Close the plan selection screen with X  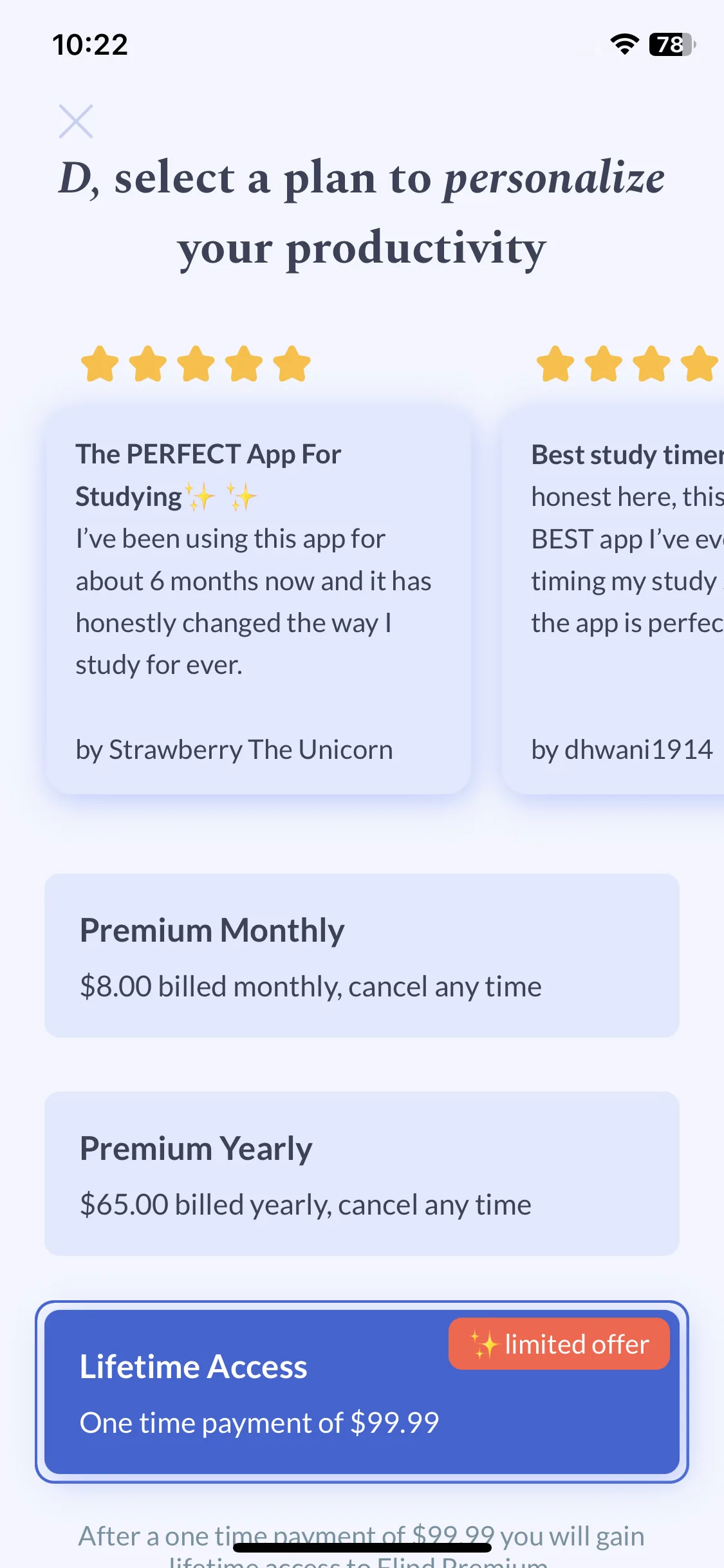[x=76, y=121]
